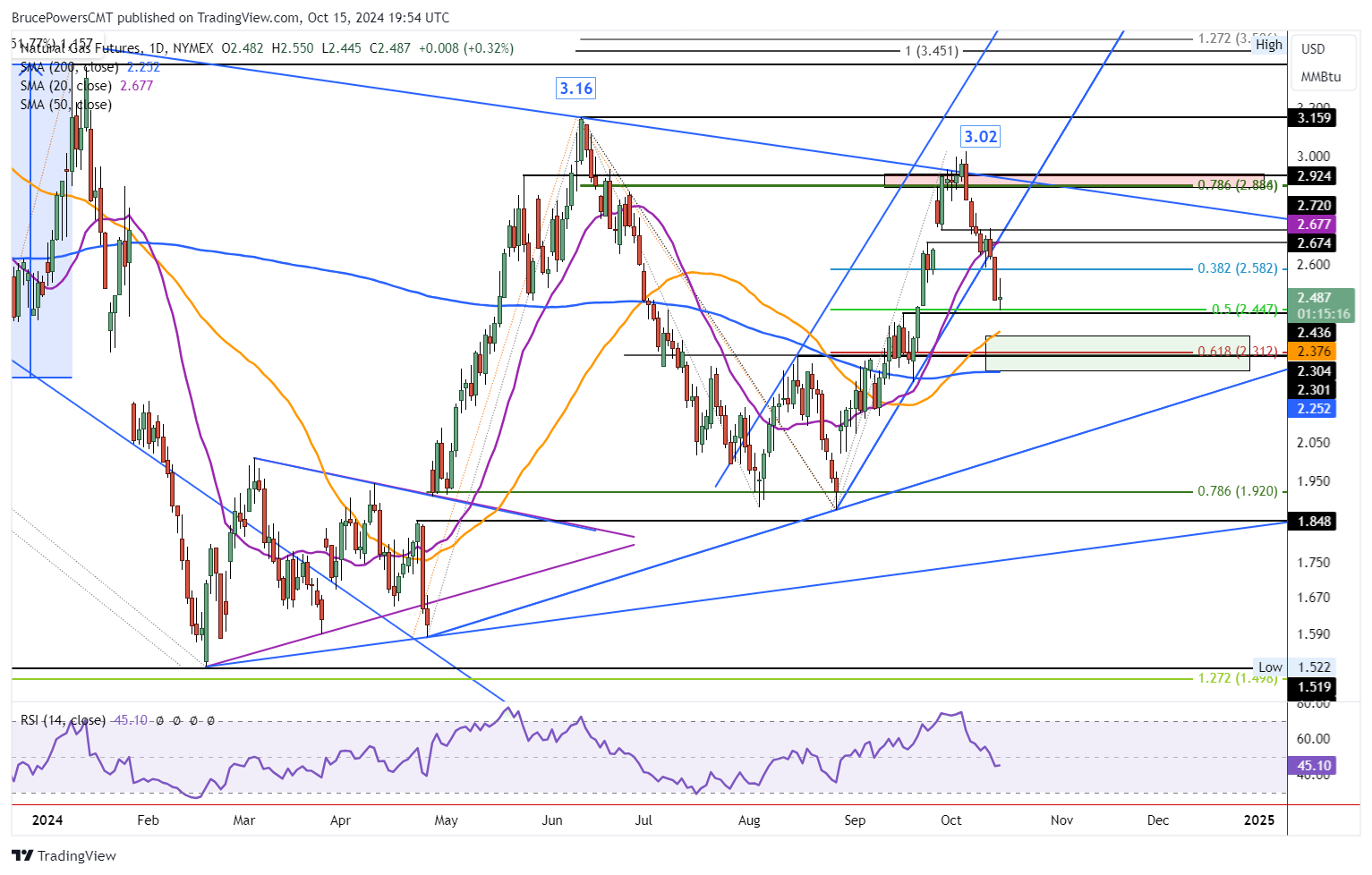
Task: Click the Aug label on time axis
Action: (x=749, y=820)
